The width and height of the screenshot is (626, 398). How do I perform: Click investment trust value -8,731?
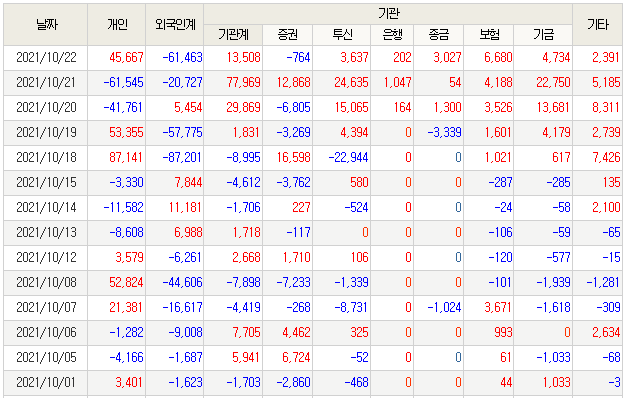[351, 307]
